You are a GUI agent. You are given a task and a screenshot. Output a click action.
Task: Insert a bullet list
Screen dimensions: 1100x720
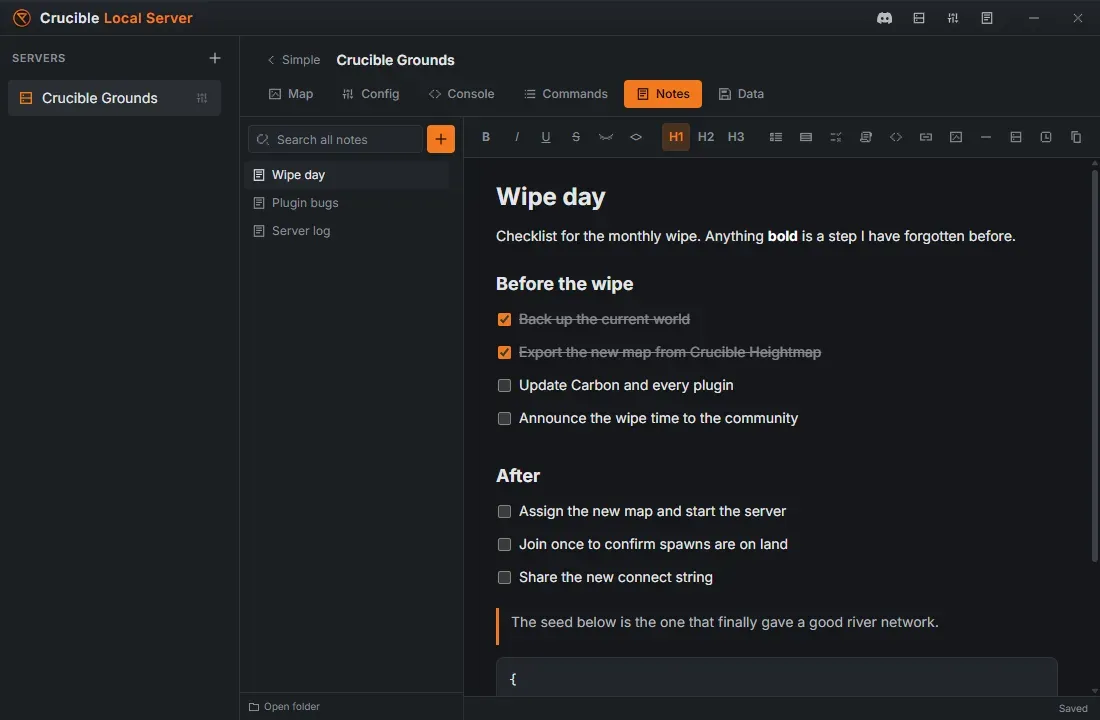tap(775, 137)
